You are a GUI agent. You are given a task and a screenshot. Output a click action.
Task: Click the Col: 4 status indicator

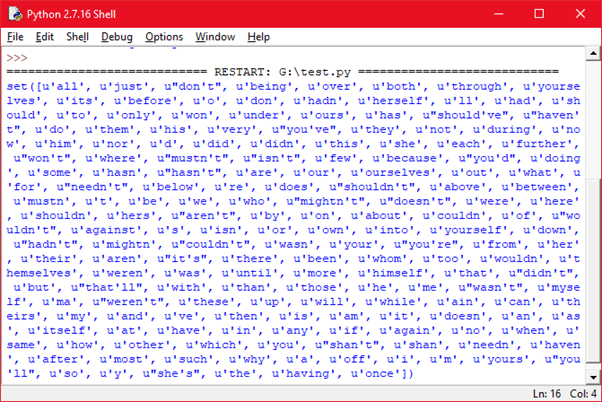click(577, 394)
